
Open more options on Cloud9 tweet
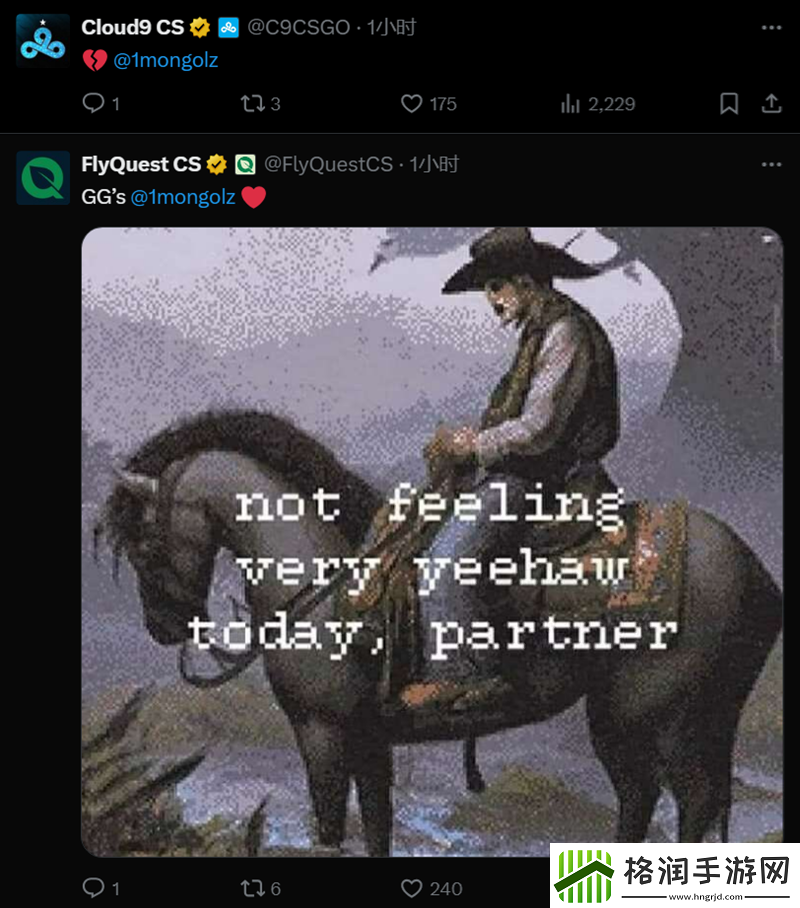[771, 27]
